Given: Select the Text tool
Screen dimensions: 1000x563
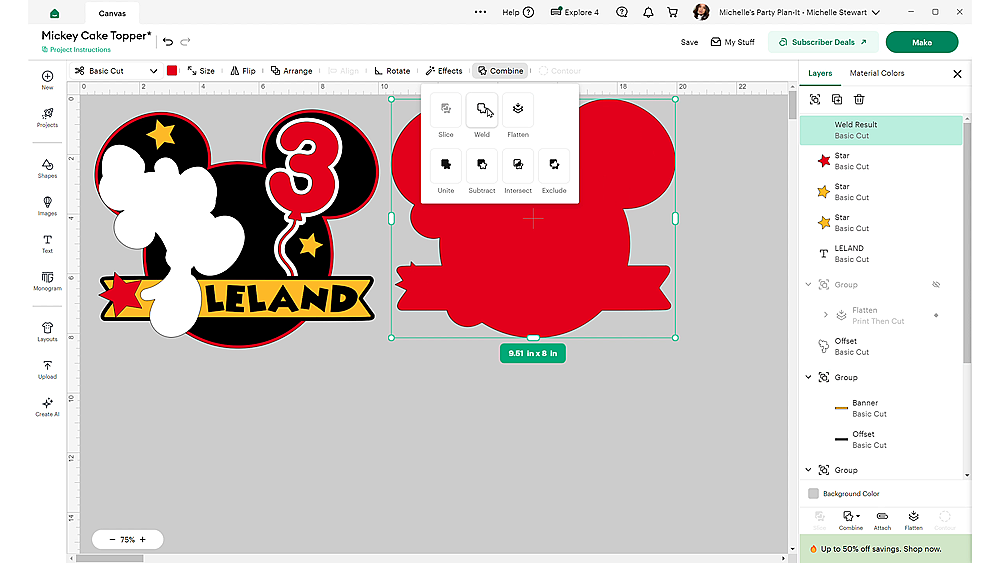Looking at the screenshot, I should [x=47, y=244].
